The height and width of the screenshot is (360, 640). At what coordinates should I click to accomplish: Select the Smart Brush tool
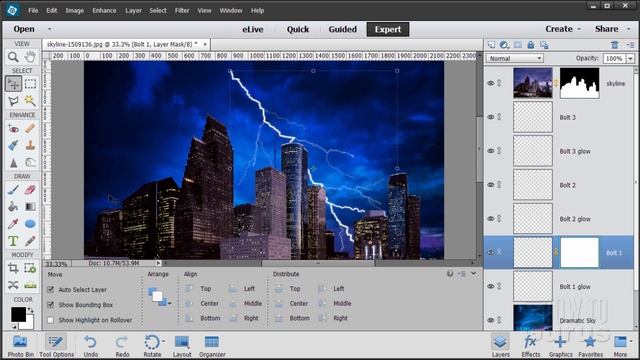tap(13, 145)
